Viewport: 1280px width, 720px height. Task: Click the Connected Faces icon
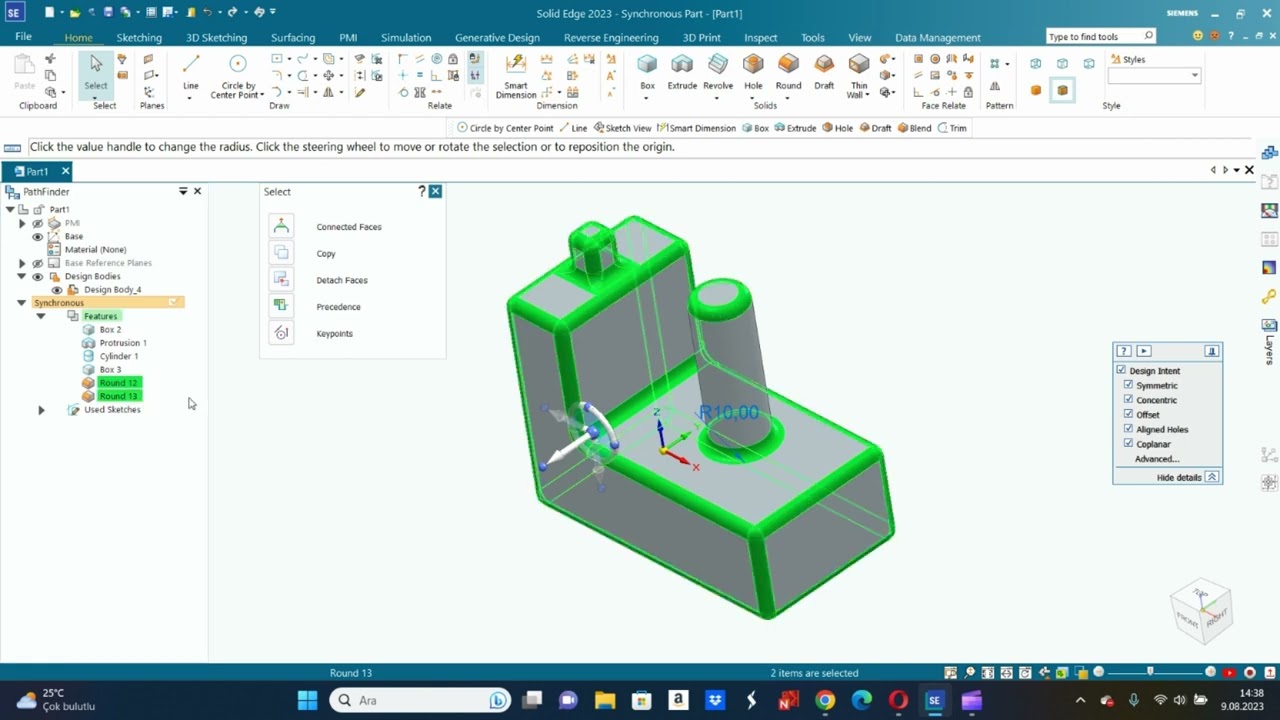[x=281, y=226]
